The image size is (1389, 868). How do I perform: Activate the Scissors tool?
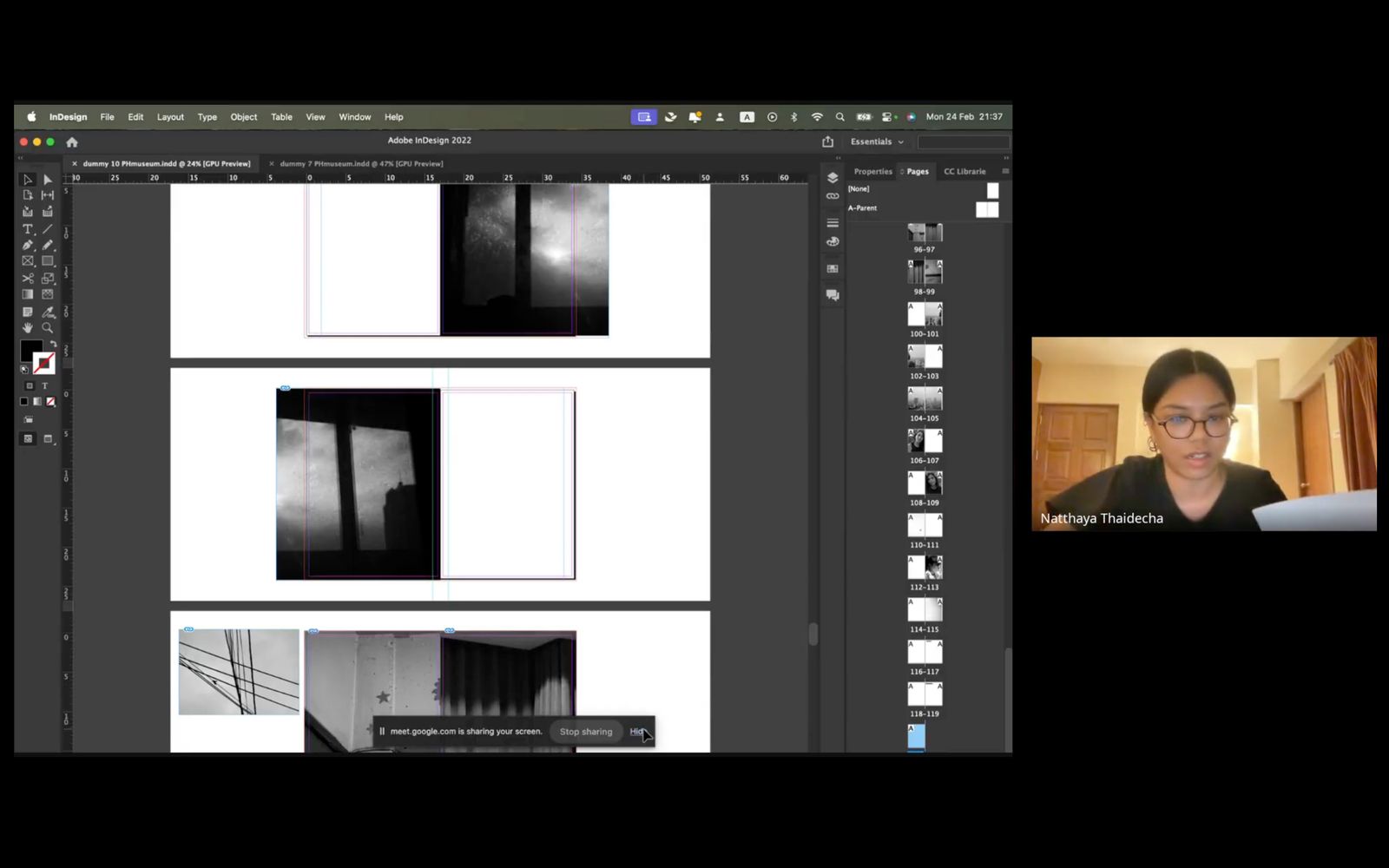click(27, 279)
